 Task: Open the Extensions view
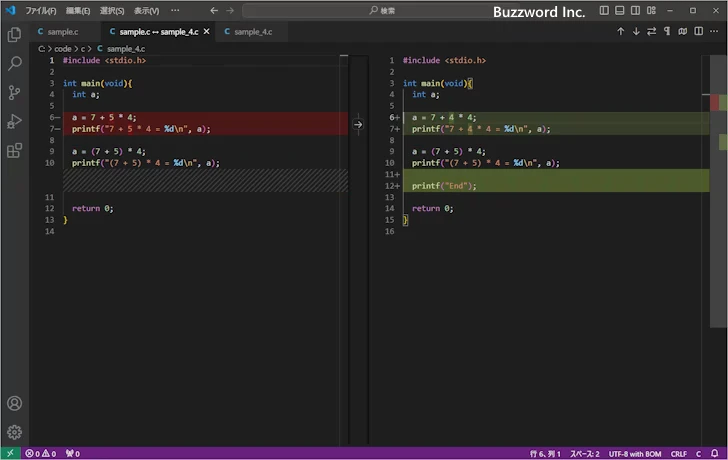(x=14, y=151)
